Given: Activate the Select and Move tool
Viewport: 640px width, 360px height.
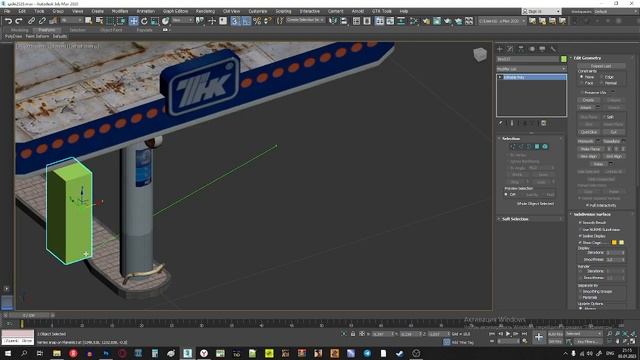Looking at the screenshot, I should (x=133, y=20).
